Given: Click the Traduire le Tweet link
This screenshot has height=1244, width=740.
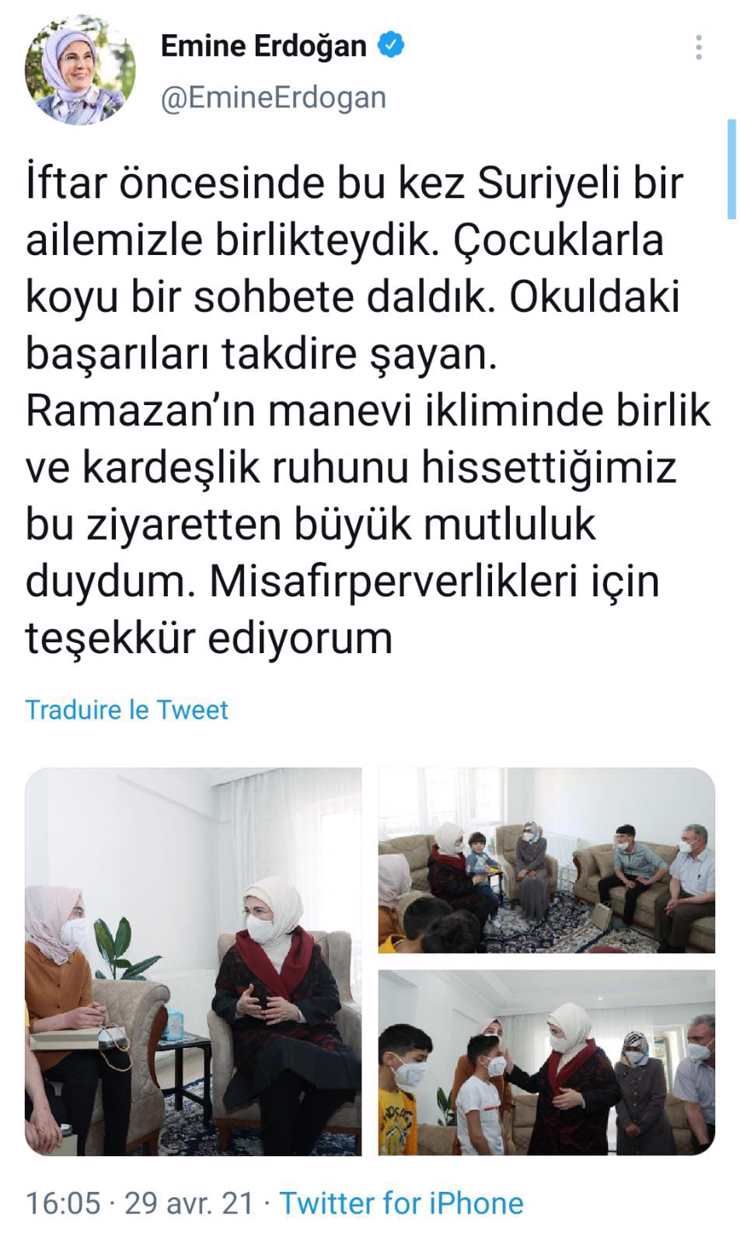Looking at the screenshot, I should pos(126,710).
